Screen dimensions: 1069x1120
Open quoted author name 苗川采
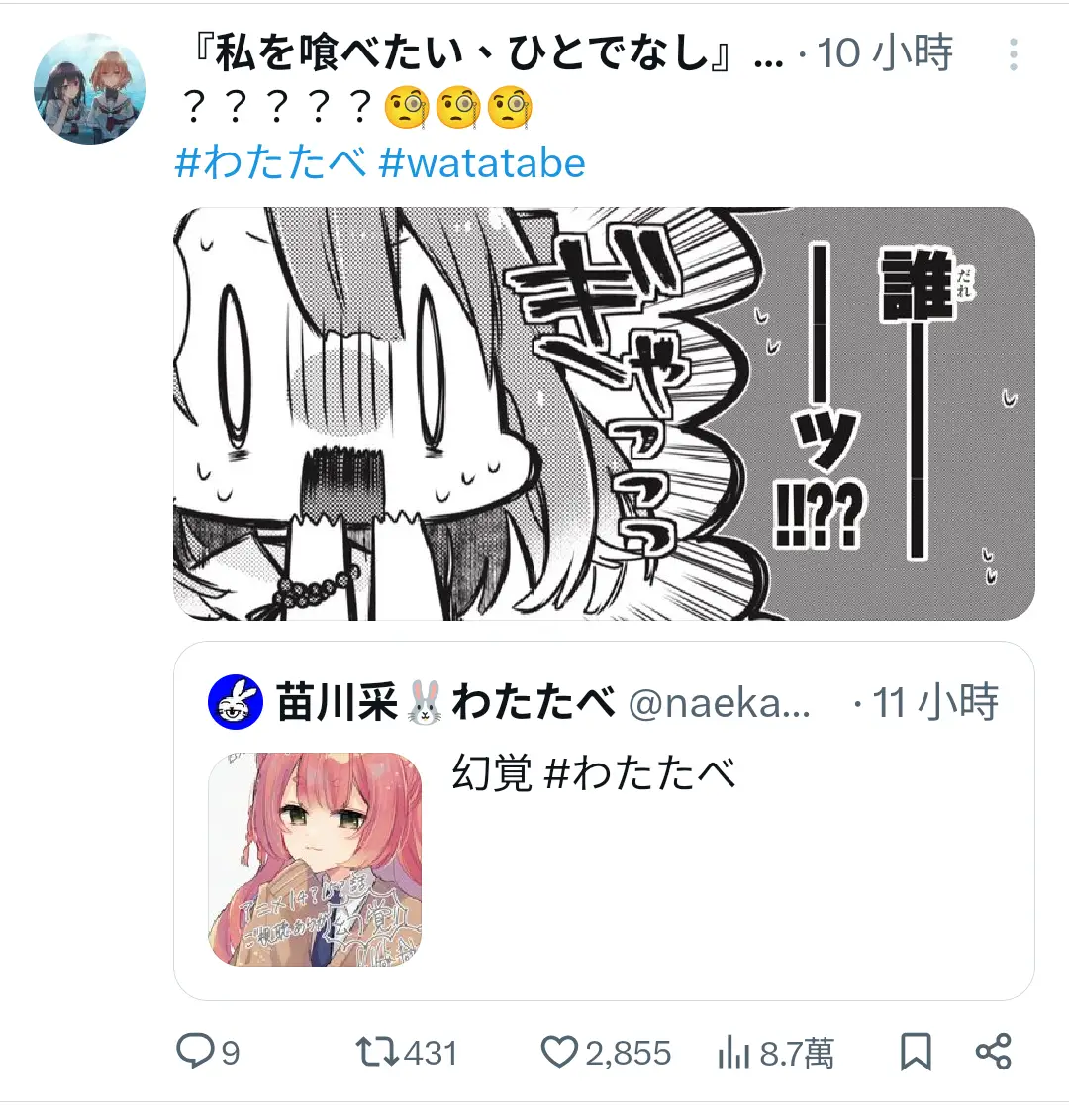(337, 701)
